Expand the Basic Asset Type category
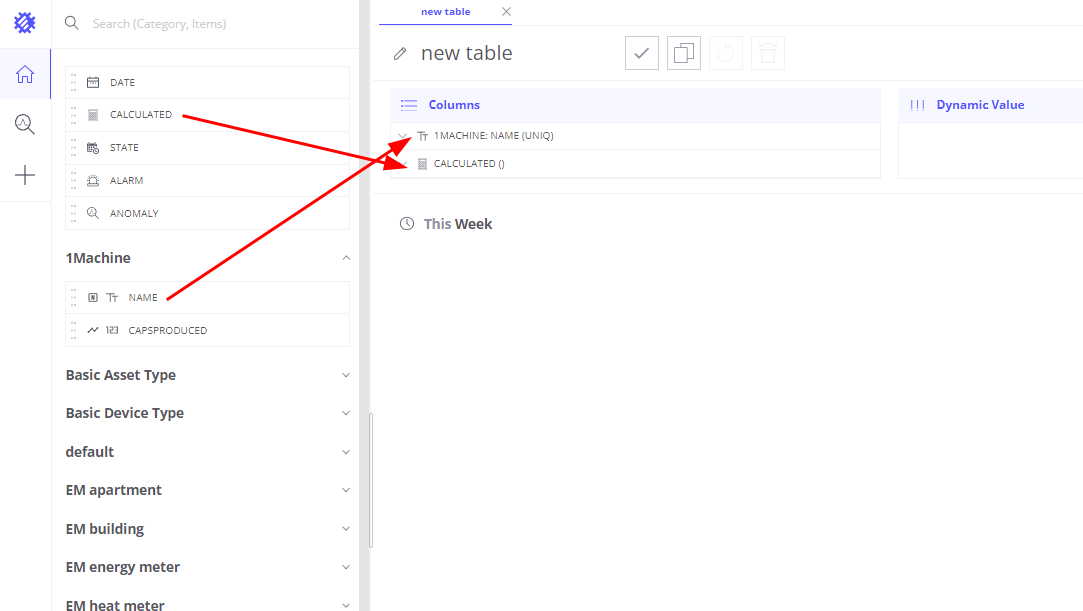The image size is (1083, 611). [x=346, y=376]
